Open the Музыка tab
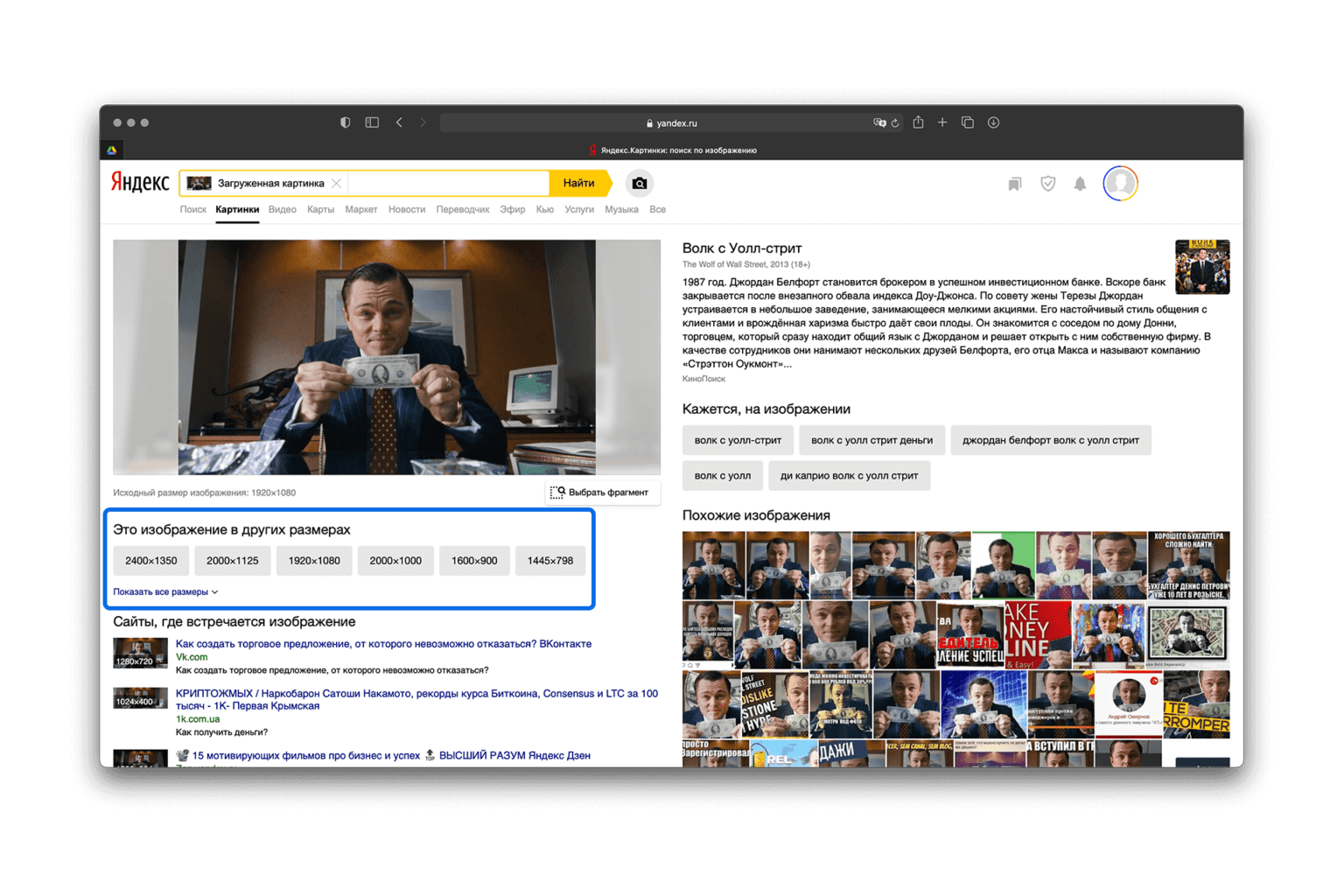The height and width of the screenshot is (896, 1344). (621, 209)
